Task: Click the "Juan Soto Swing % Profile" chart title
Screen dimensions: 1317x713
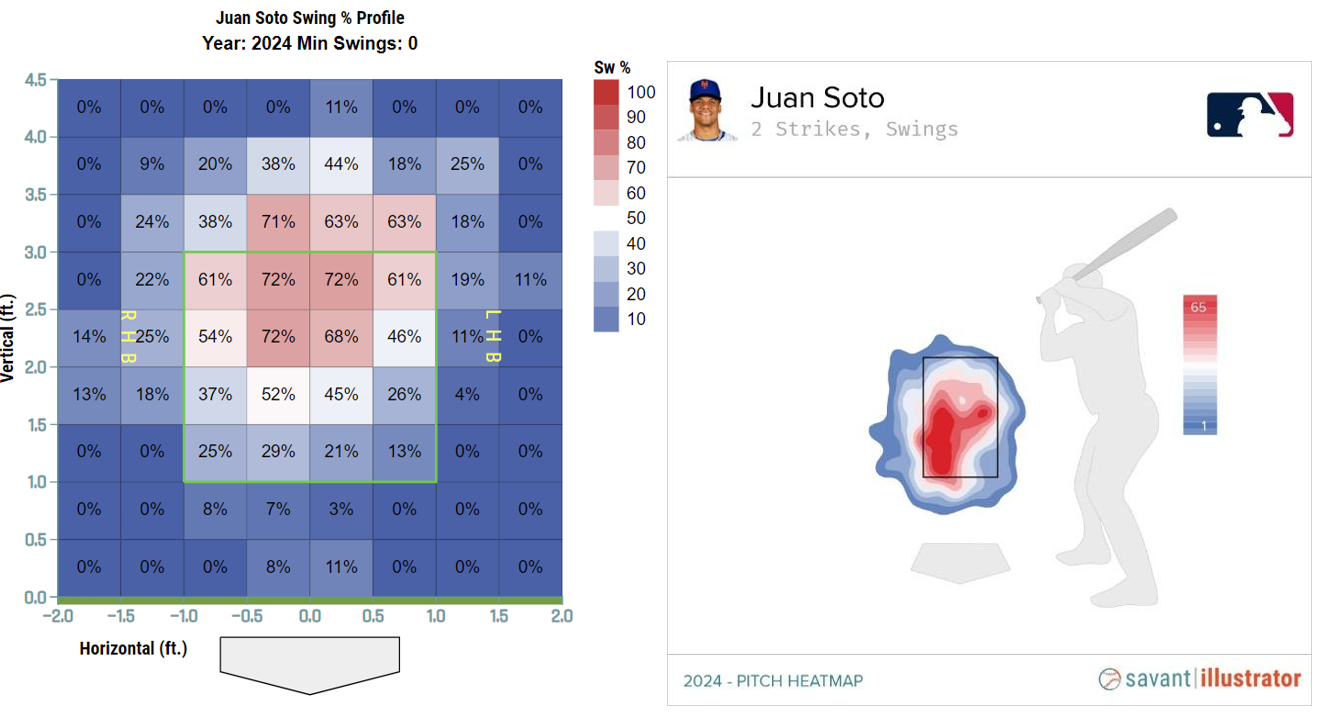Action: coord(310,18)
